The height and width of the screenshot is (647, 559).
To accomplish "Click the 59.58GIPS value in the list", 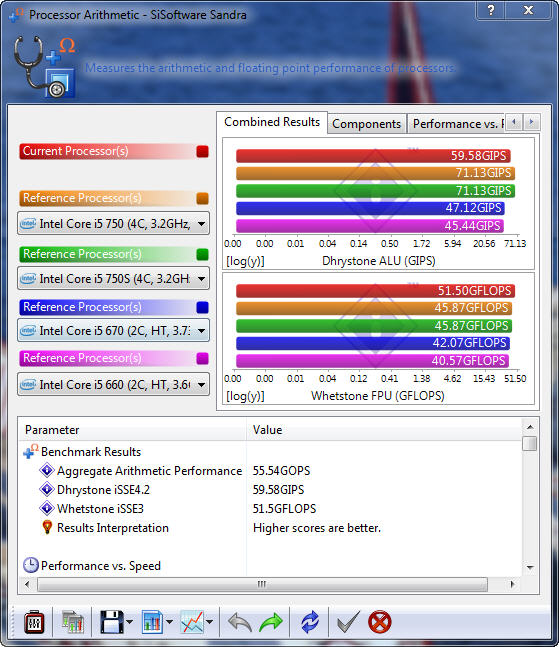I will (x=278, y=489).
